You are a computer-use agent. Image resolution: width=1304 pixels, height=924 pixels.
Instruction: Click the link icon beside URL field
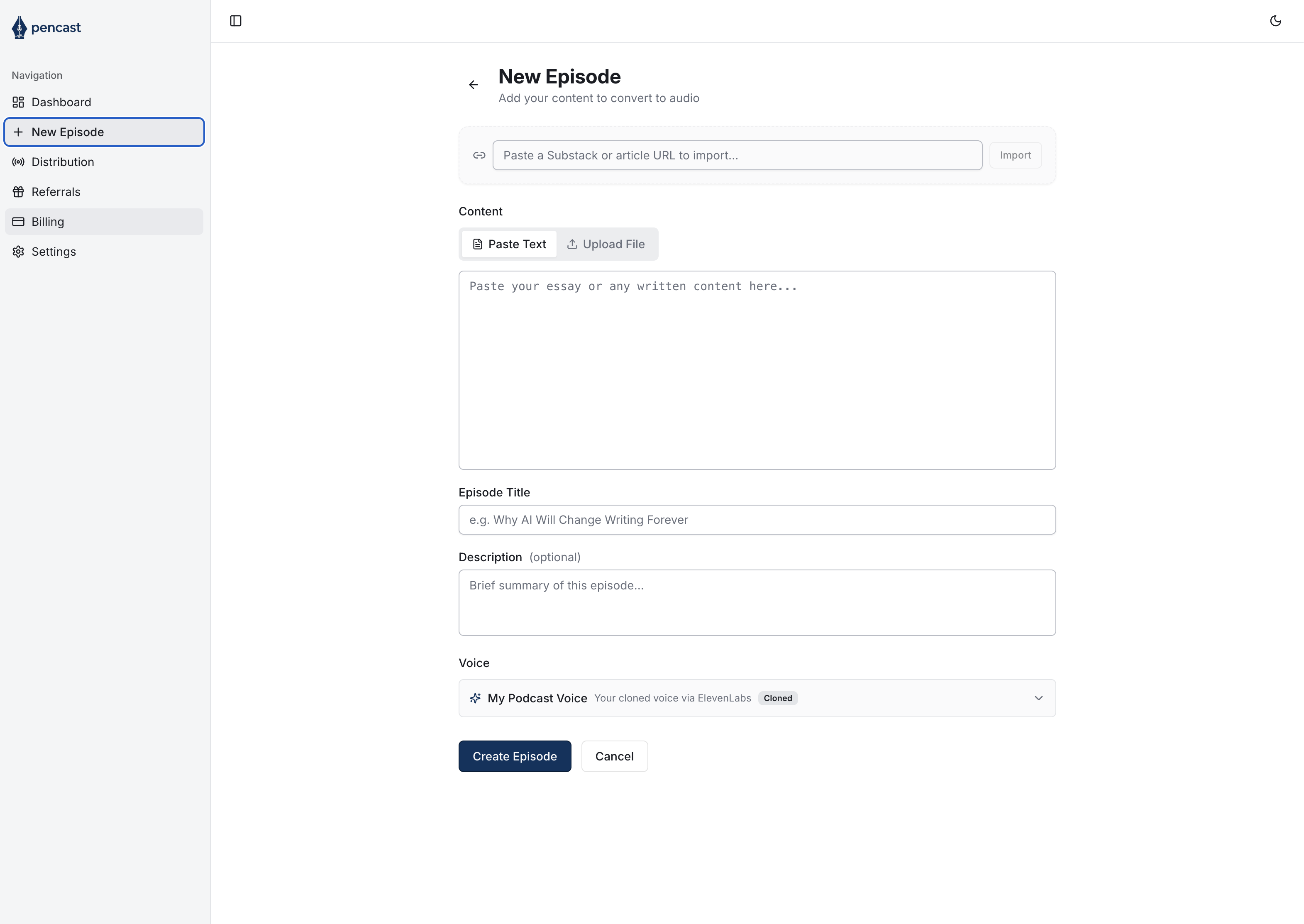point(479,155)
